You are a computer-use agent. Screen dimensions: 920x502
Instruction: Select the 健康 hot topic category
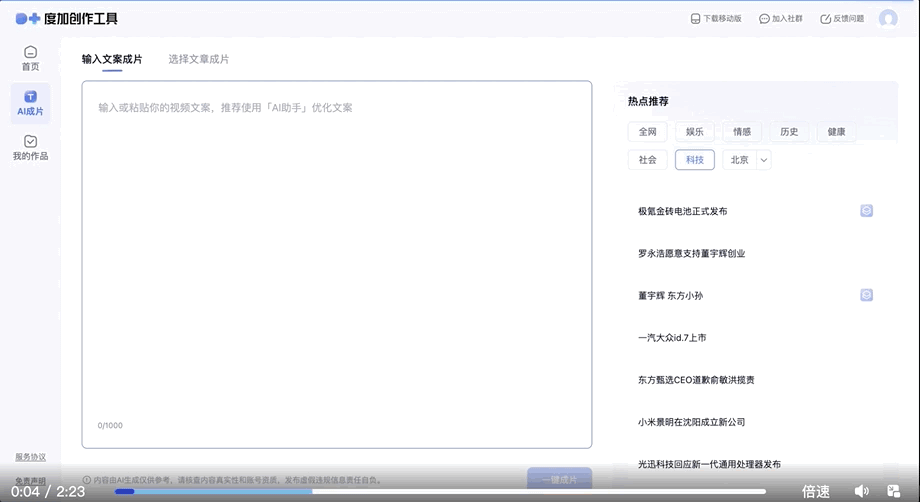[837, 132]
